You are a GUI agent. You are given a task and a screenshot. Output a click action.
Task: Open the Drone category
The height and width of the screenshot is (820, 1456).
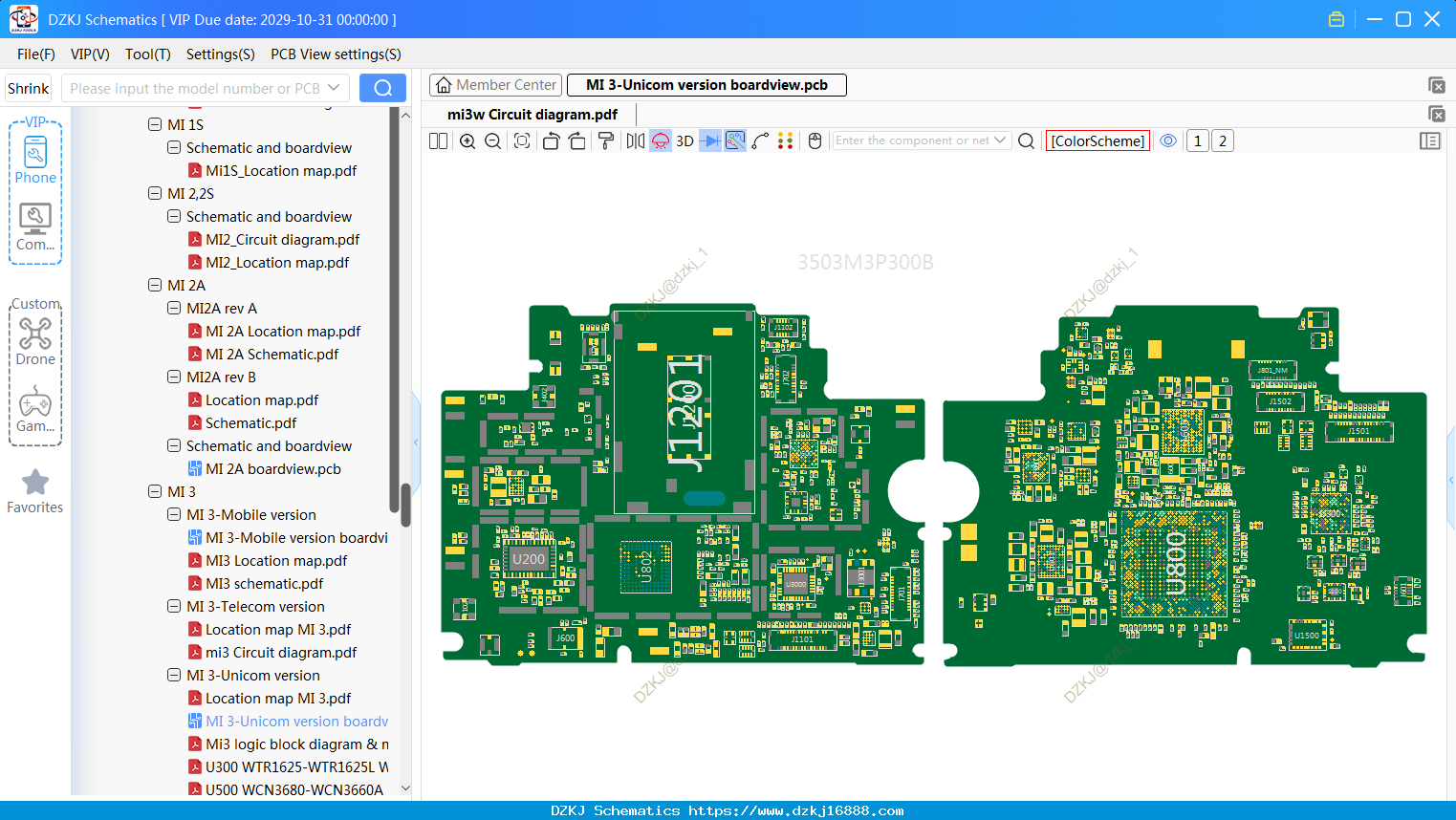(35, 341)
